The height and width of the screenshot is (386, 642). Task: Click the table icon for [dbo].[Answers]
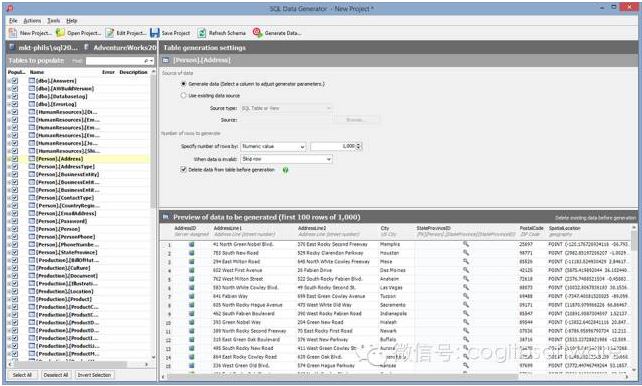tap(32, 81)
